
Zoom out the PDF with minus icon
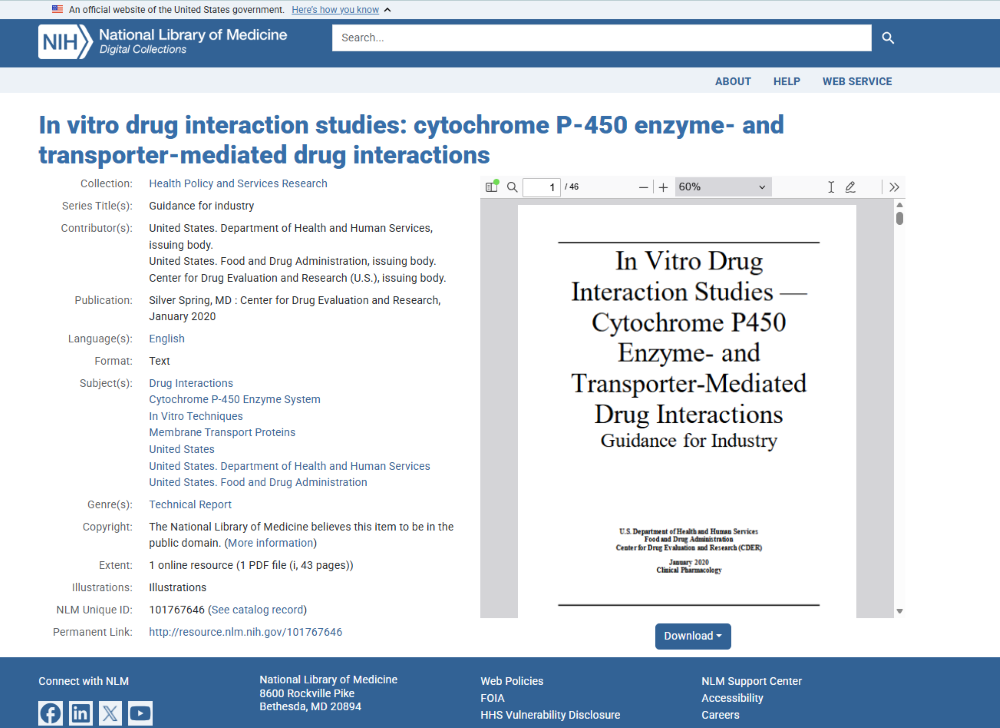coord(643,187)
